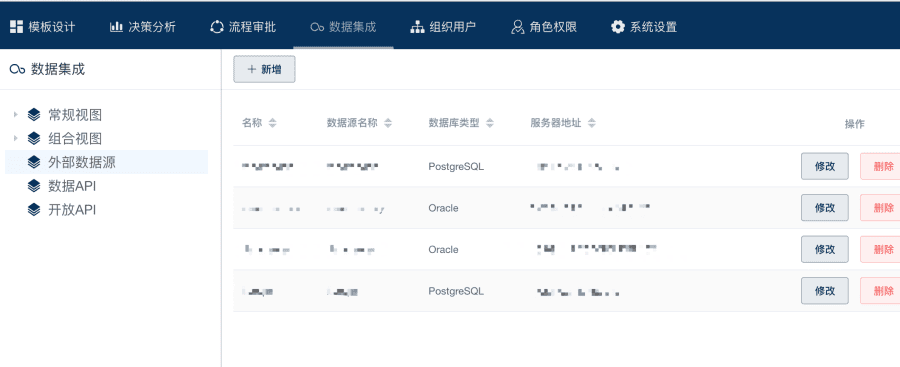The height and width of the screenshot is (367, 900).
Task: Click the layers icon beside 数据API
Action: click(34, 186)
